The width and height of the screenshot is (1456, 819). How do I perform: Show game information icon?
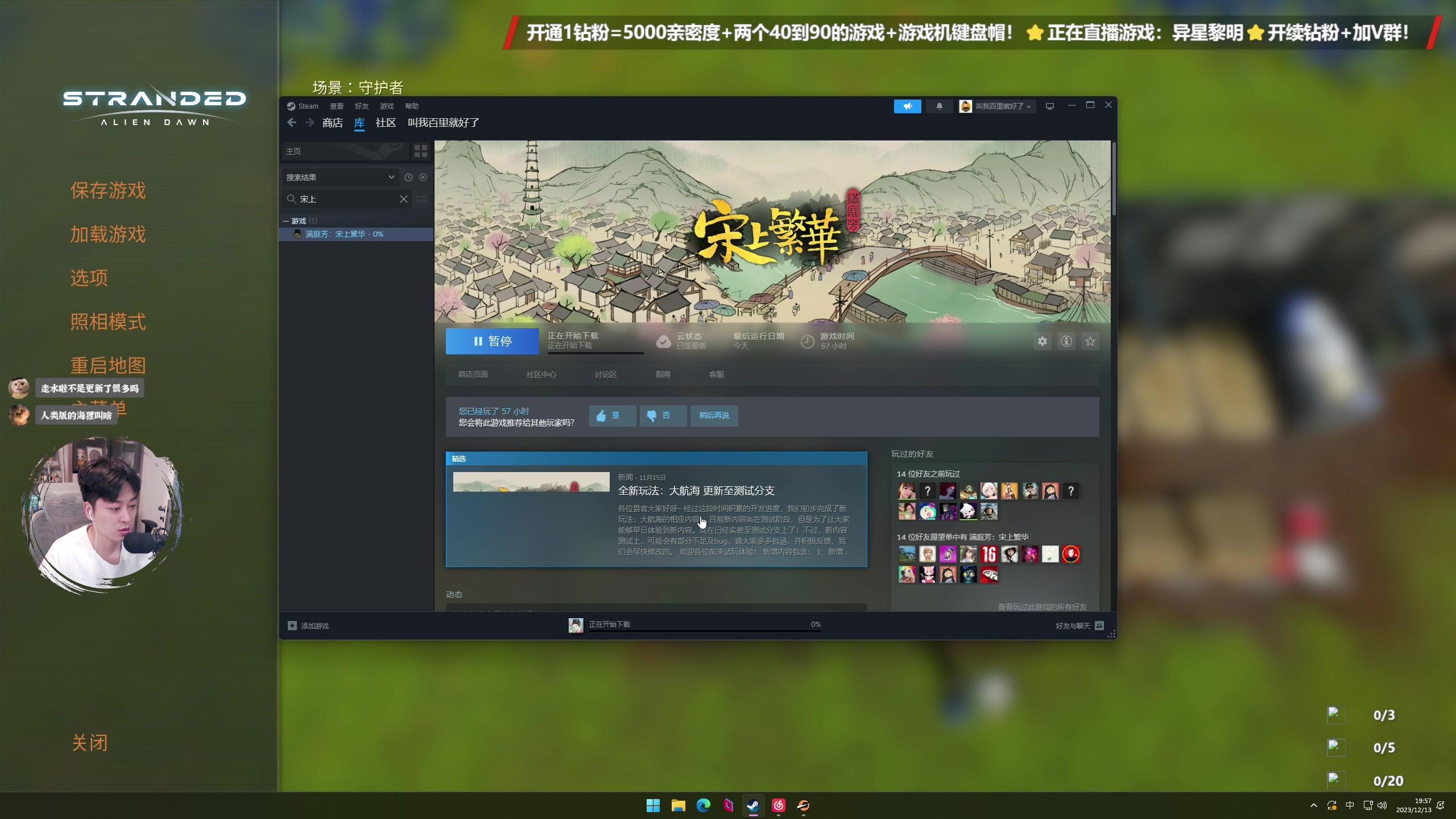tap(1066, 341)
